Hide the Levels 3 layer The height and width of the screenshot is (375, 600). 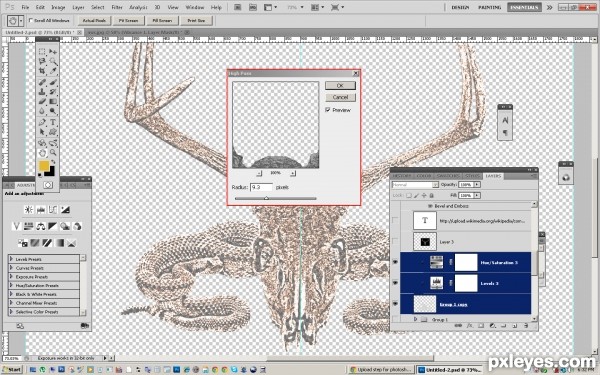coord(395,283)
